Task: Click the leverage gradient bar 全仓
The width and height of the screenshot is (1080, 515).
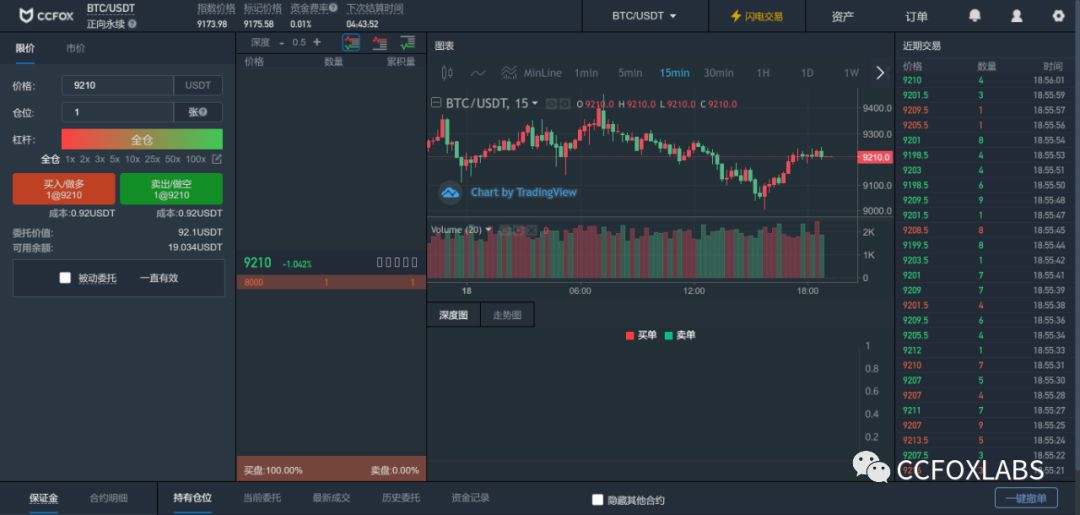Action: point(142,139)
